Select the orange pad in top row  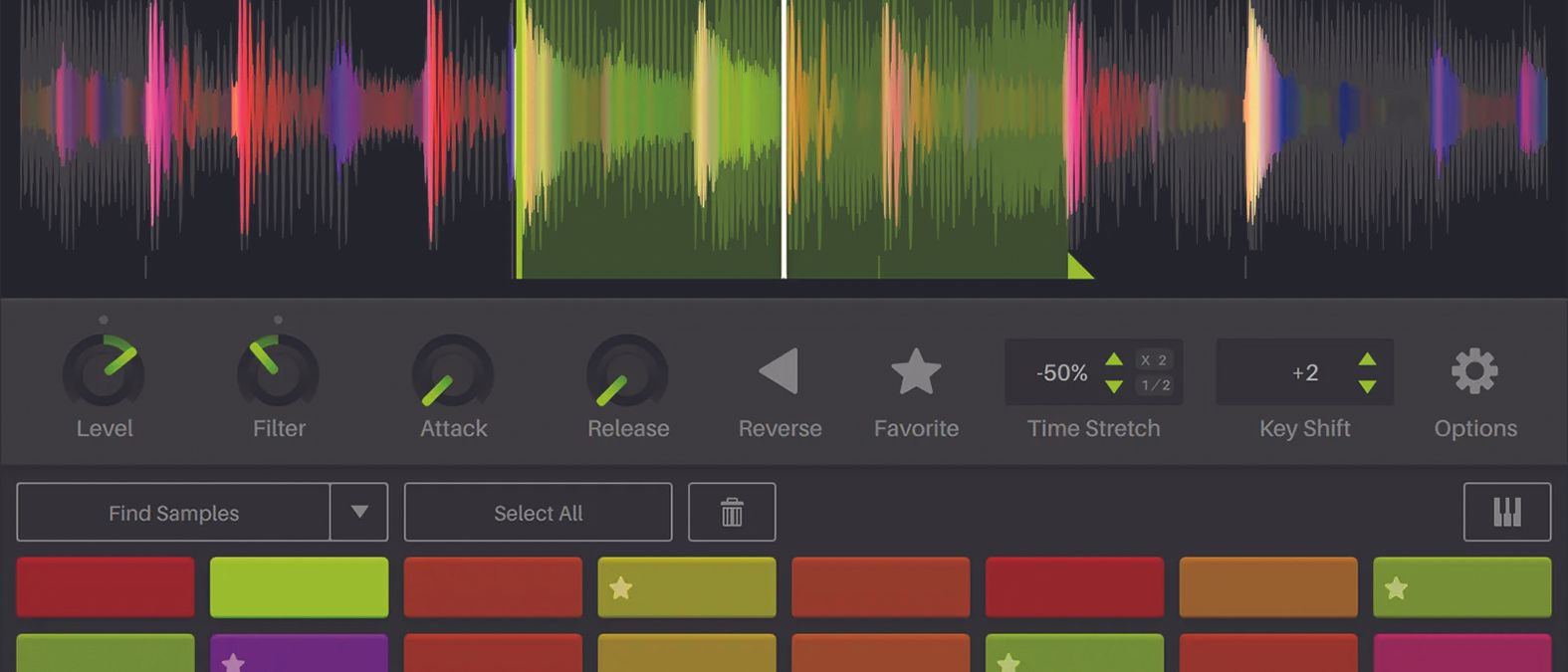(x=1268, y=586)
